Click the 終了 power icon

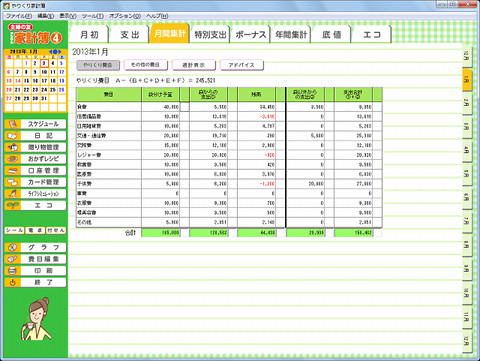click(x=13, y=282)
